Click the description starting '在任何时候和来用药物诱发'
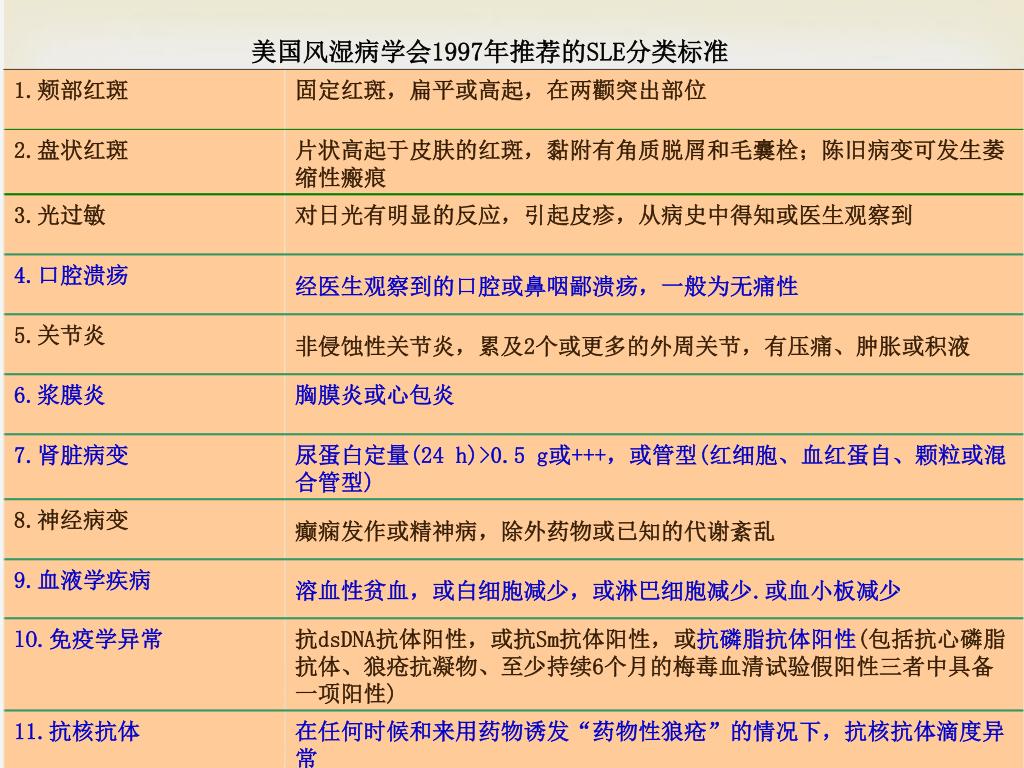Image resolution: width=1024 pixels, height=768 pixels. click(649, 744)
